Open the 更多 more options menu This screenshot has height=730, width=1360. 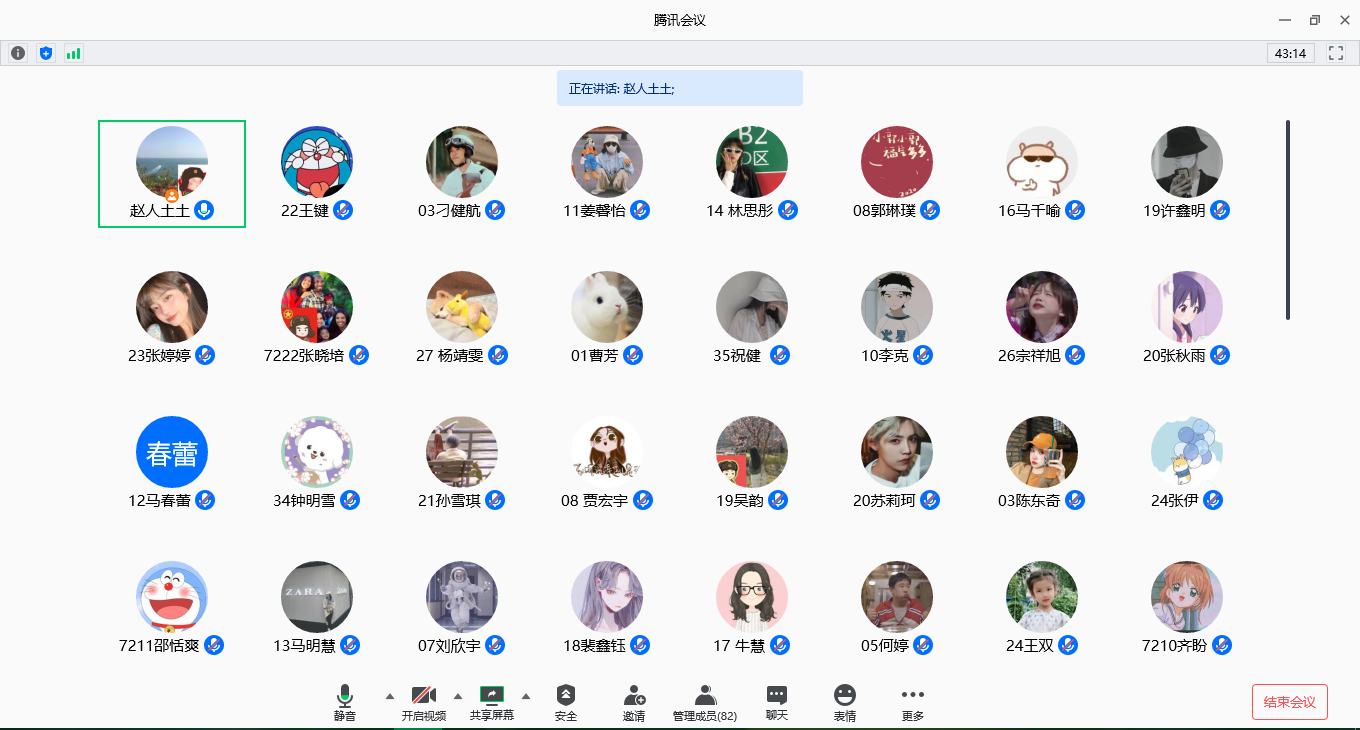pyautogui.click(x=912, y=703)
